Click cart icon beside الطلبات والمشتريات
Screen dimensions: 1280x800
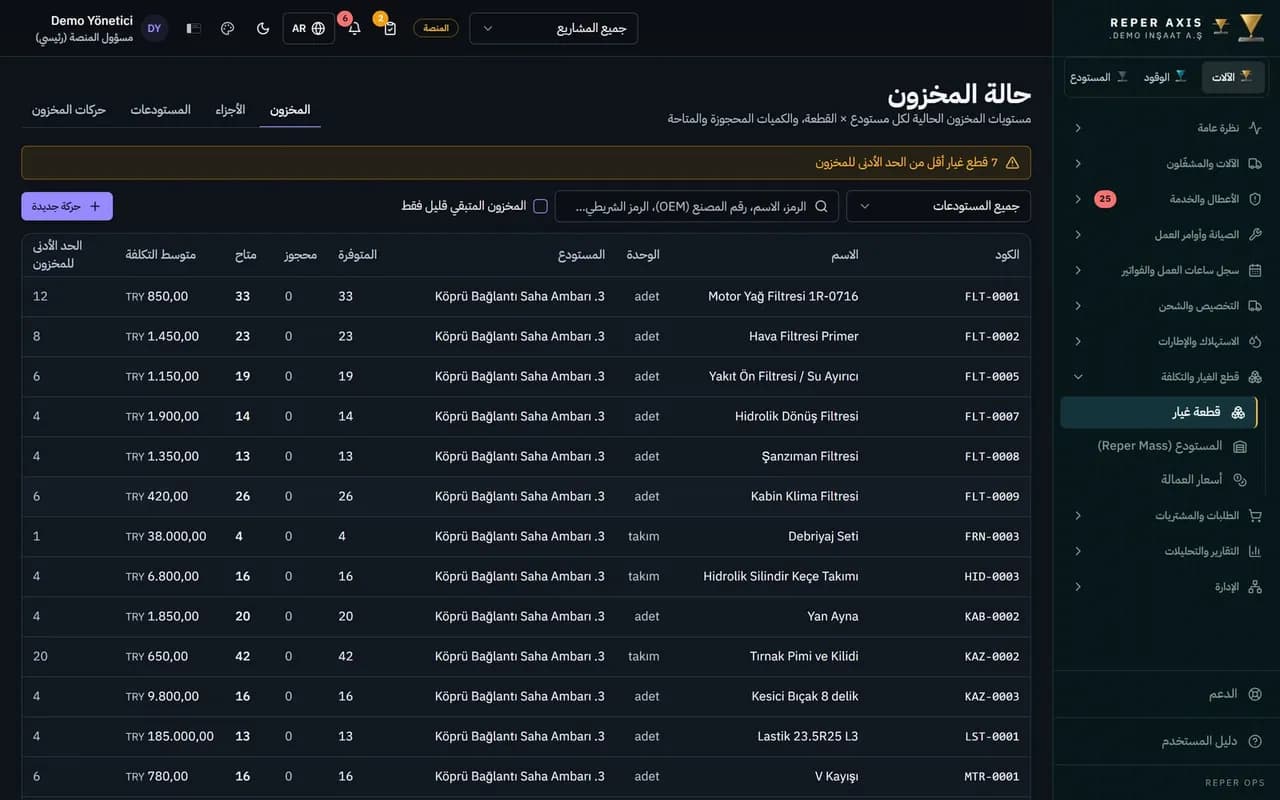tap(1255, 516)
